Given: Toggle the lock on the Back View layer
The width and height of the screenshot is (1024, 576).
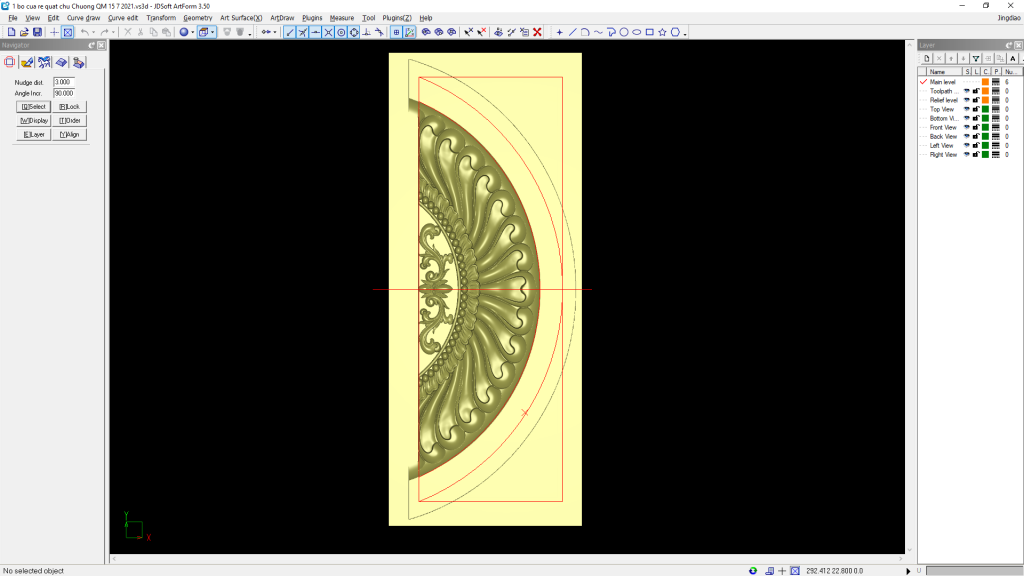Looking at the screenshot, I should click(976, 136).
